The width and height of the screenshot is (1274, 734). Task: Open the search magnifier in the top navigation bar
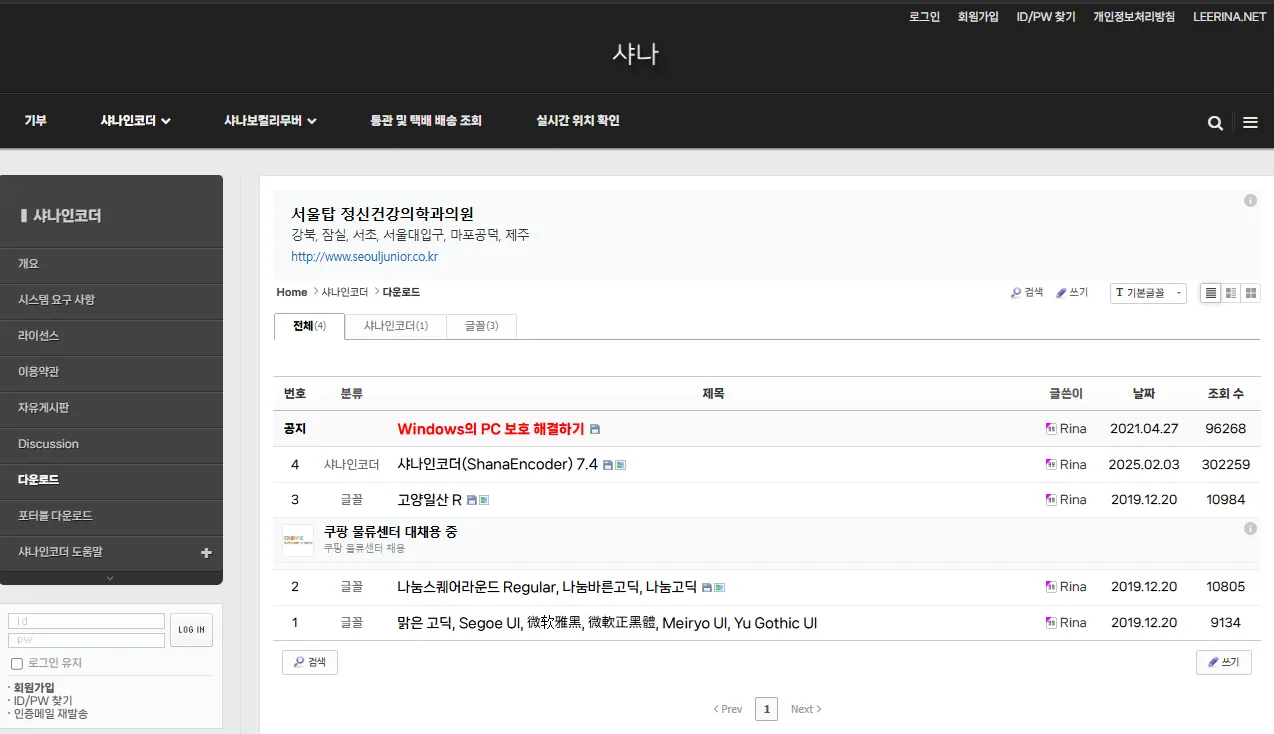pyautogui.click(x=1215, y=123)
